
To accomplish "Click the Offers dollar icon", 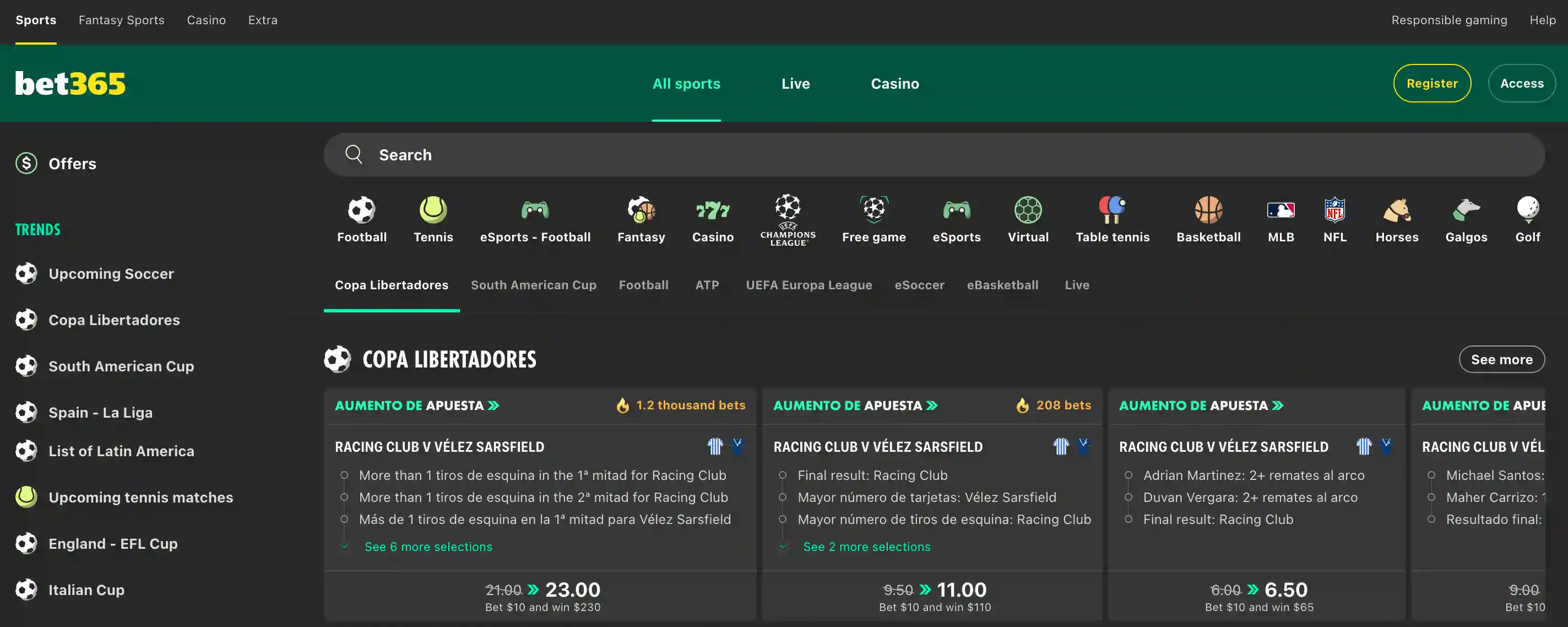I will (25, 163).
